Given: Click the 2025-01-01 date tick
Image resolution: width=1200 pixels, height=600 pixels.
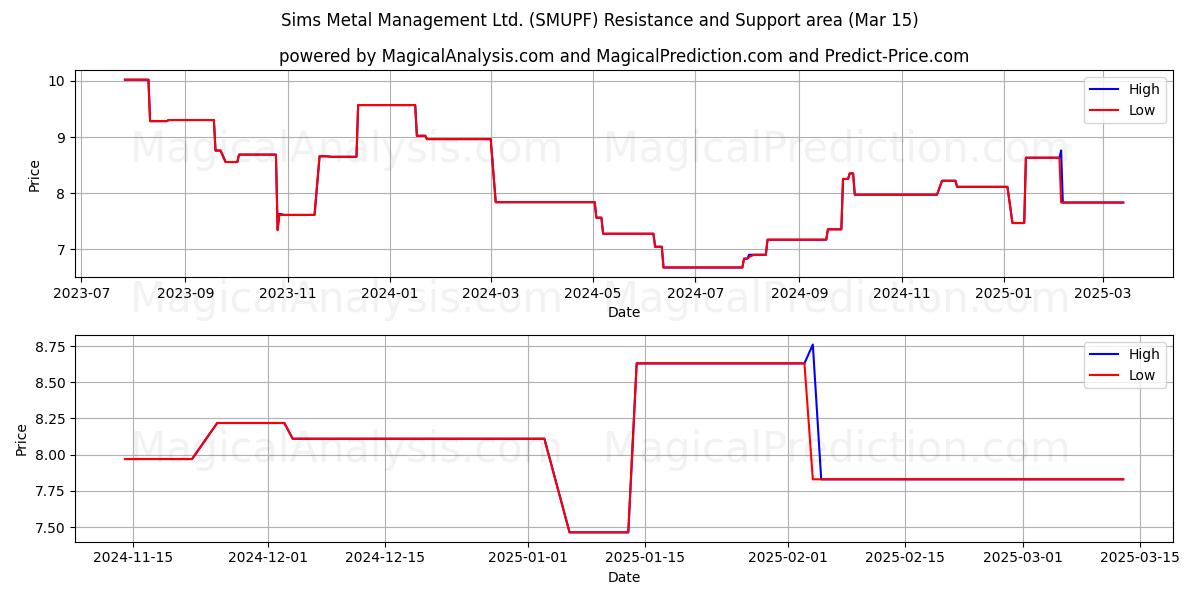Looking at the screenshot, I should (x=528, y=558).
